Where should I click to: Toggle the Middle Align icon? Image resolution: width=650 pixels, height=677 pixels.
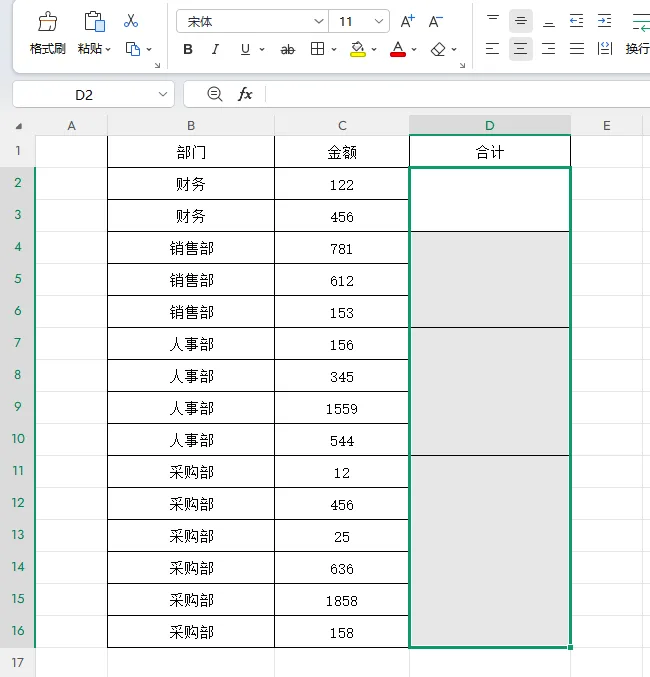tap(521, 20)
